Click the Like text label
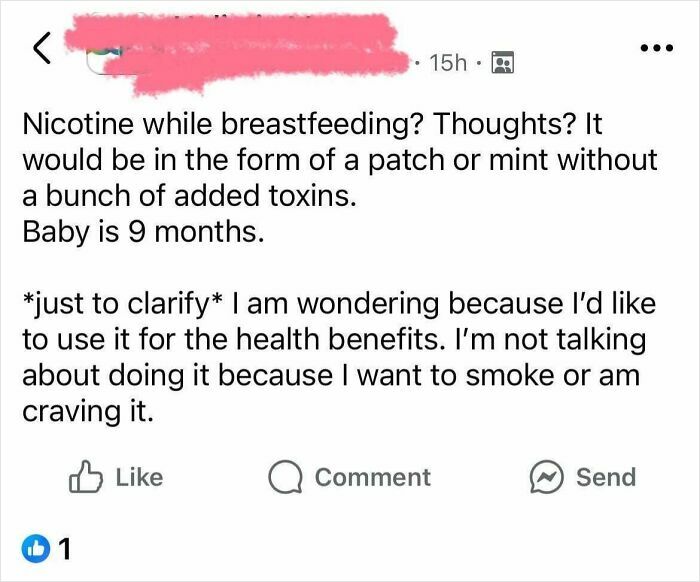The image size is (700, 582). pos(138,478)
